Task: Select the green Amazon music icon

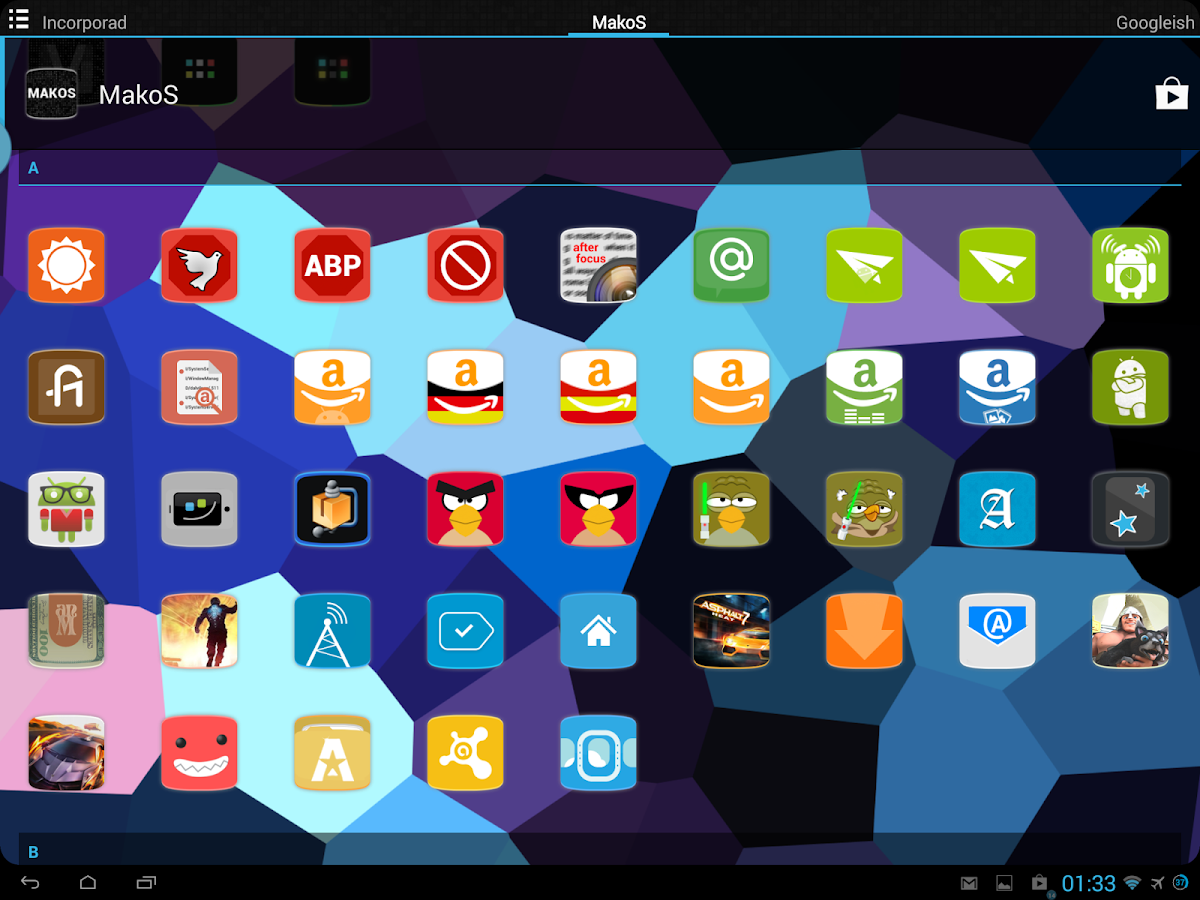Action: 864,387
